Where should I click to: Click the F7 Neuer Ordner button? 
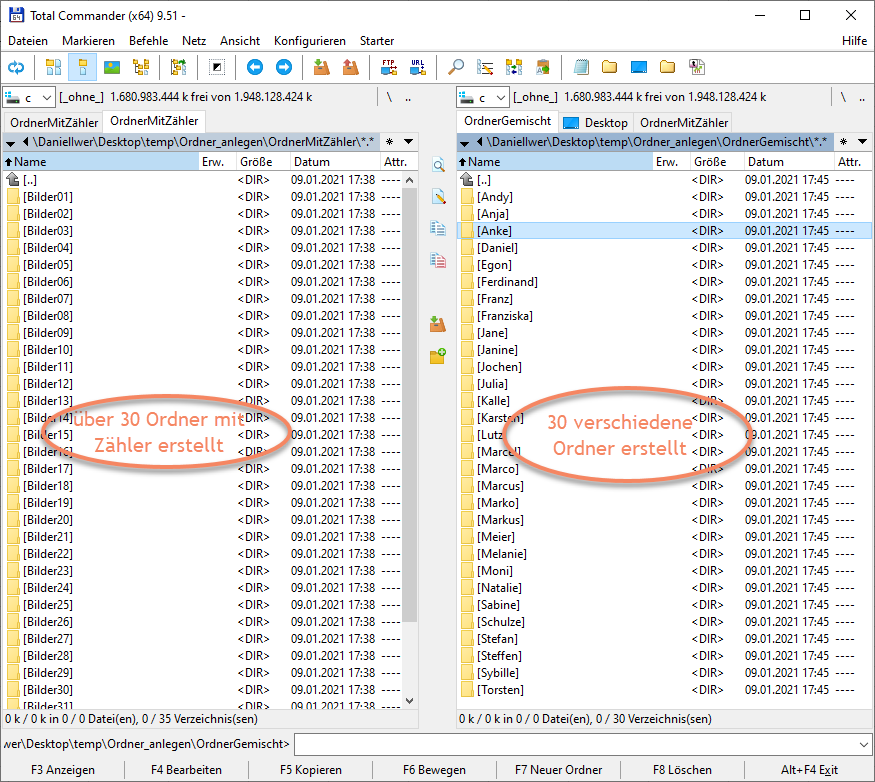pyautogui.click(x=559, y=770)
